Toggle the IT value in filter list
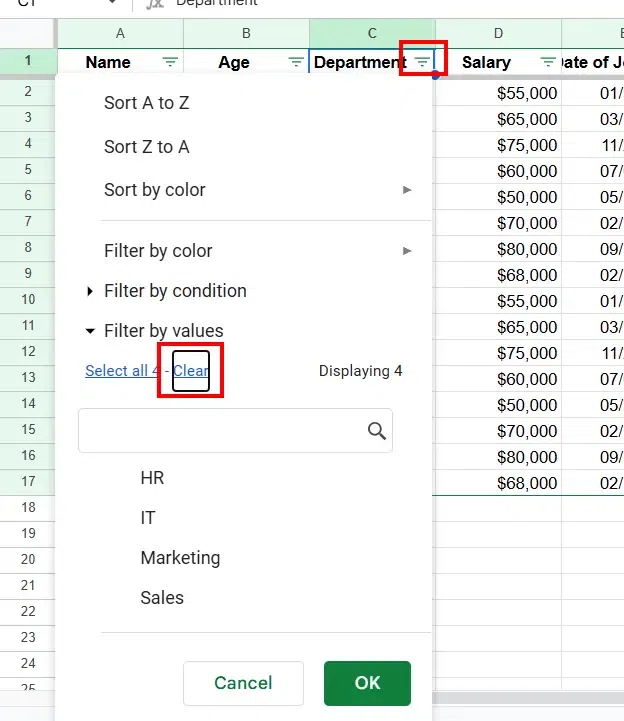 148,518
